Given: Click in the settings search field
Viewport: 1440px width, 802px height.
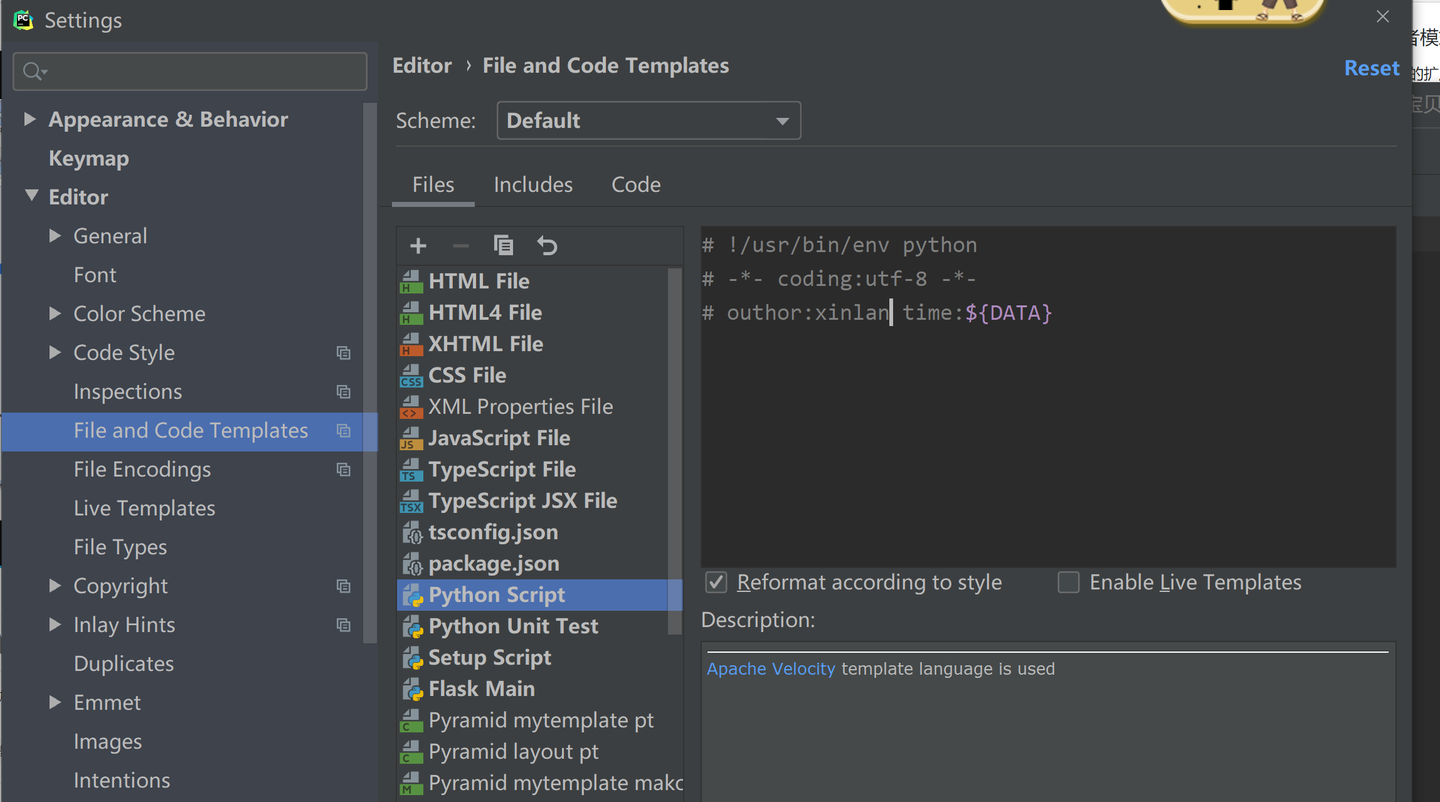Looking at the screenshot, I should click(200, 71).
